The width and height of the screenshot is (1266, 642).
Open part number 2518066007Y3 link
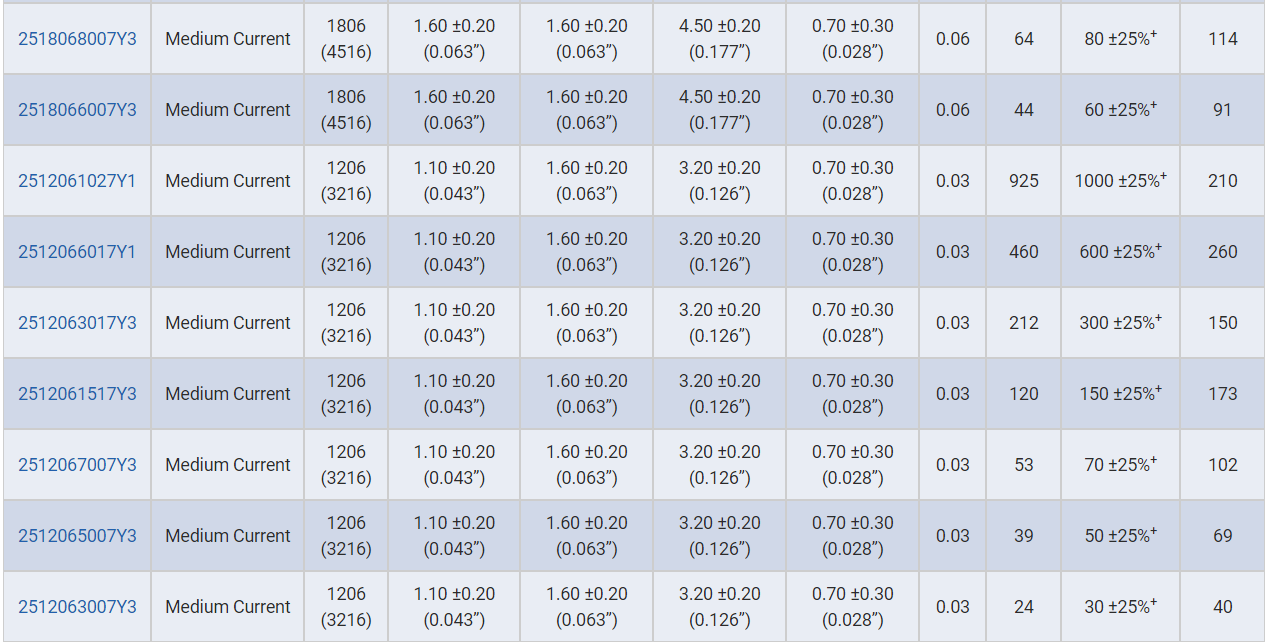pyautogui.click(x=77, y=110)
